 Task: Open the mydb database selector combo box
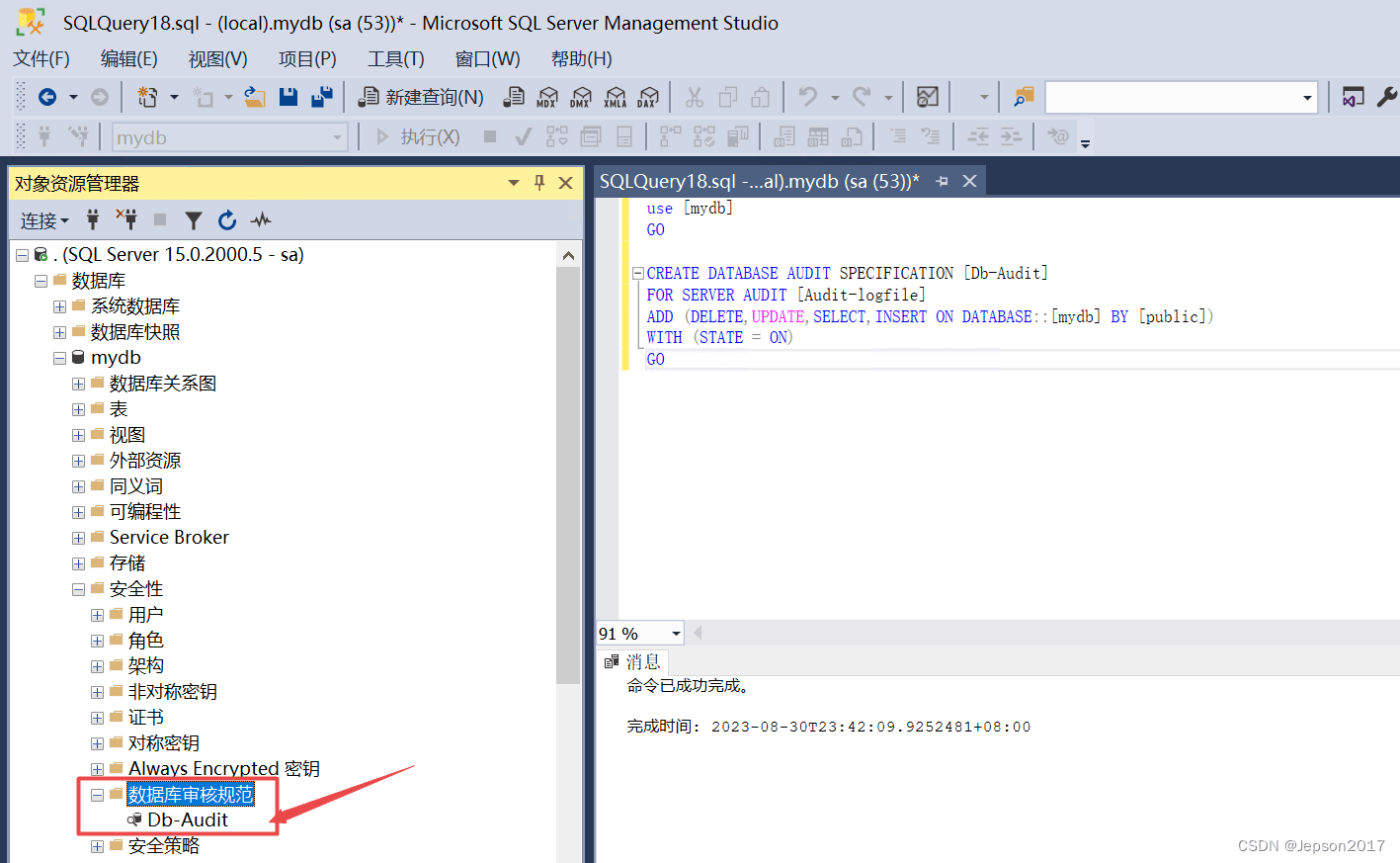point(230,137)
